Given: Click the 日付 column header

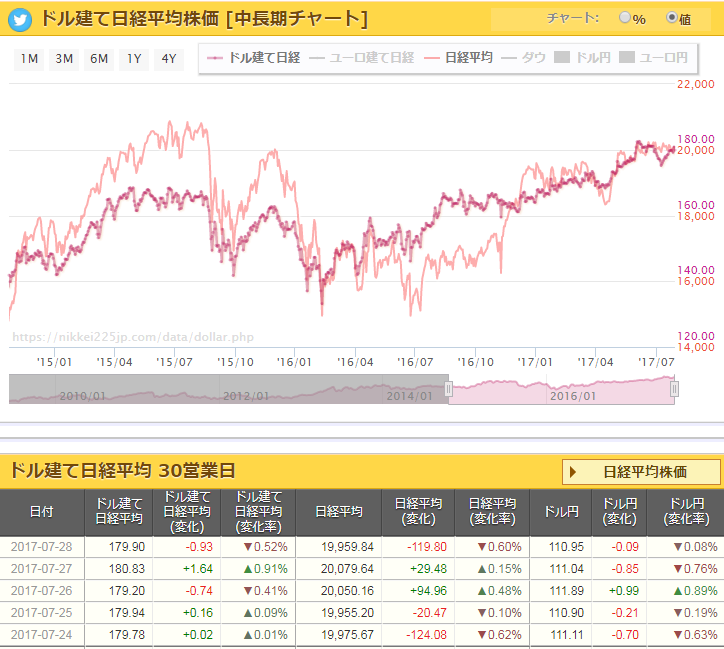Looking at the screenshot, I should point(42,511).
